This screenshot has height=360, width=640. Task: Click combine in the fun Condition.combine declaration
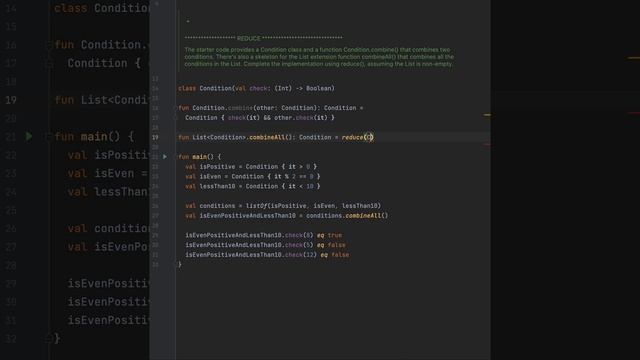click(x=240, y=108)
